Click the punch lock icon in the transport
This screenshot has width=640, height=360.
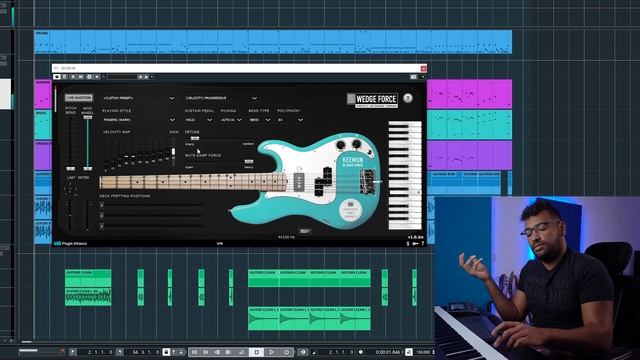166,352
